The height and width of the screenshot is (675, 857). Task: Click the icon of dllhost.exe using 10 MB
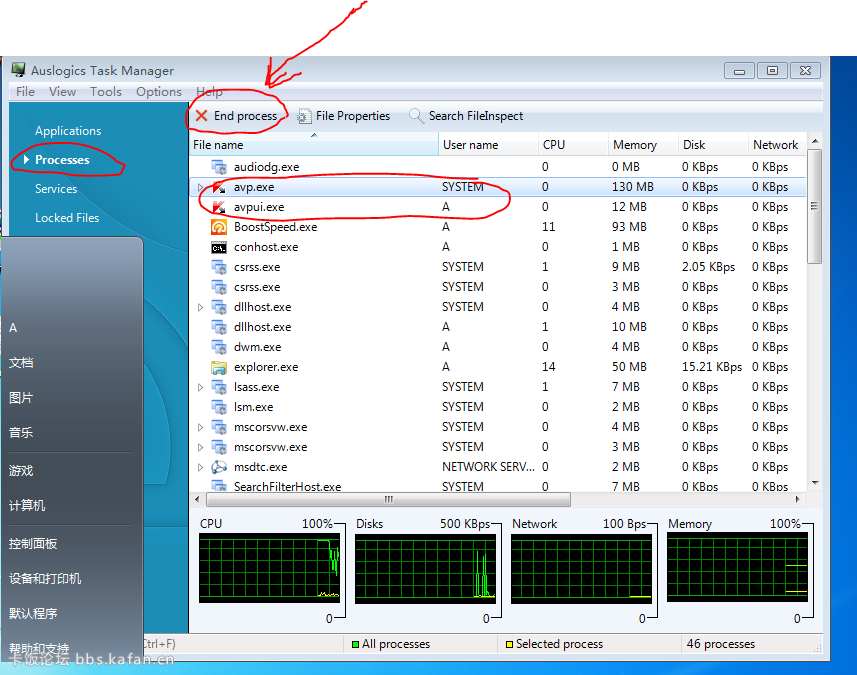pyautogui.click(x=219, y=327)
